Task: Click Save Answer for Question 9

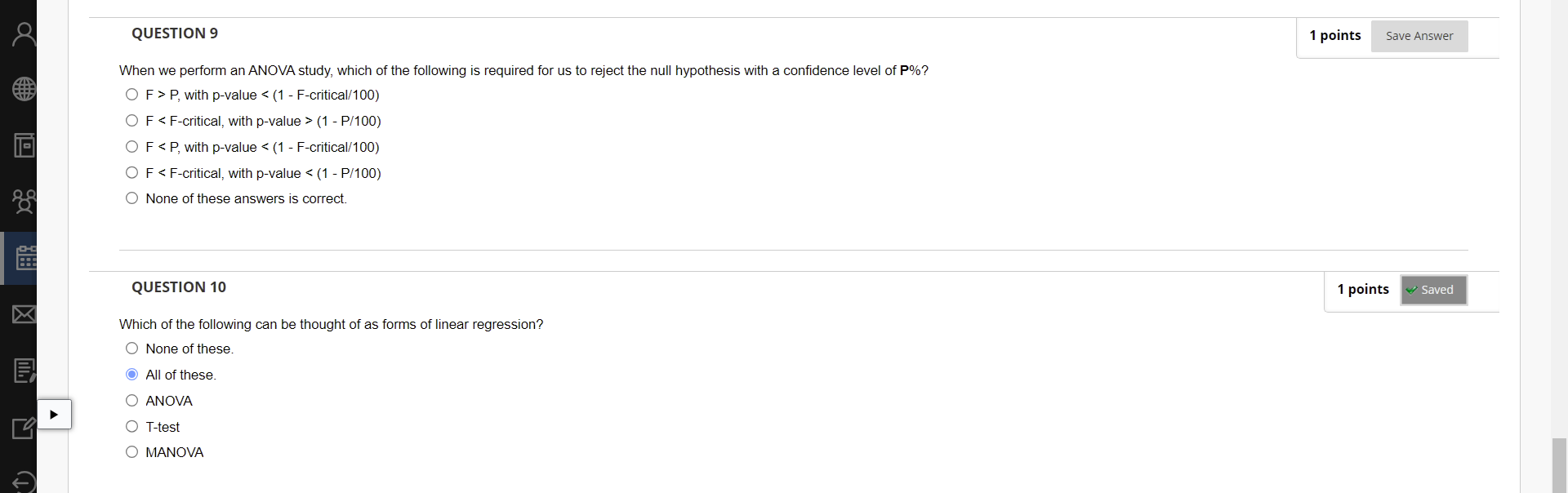Action: click(x=1419, y=36)
